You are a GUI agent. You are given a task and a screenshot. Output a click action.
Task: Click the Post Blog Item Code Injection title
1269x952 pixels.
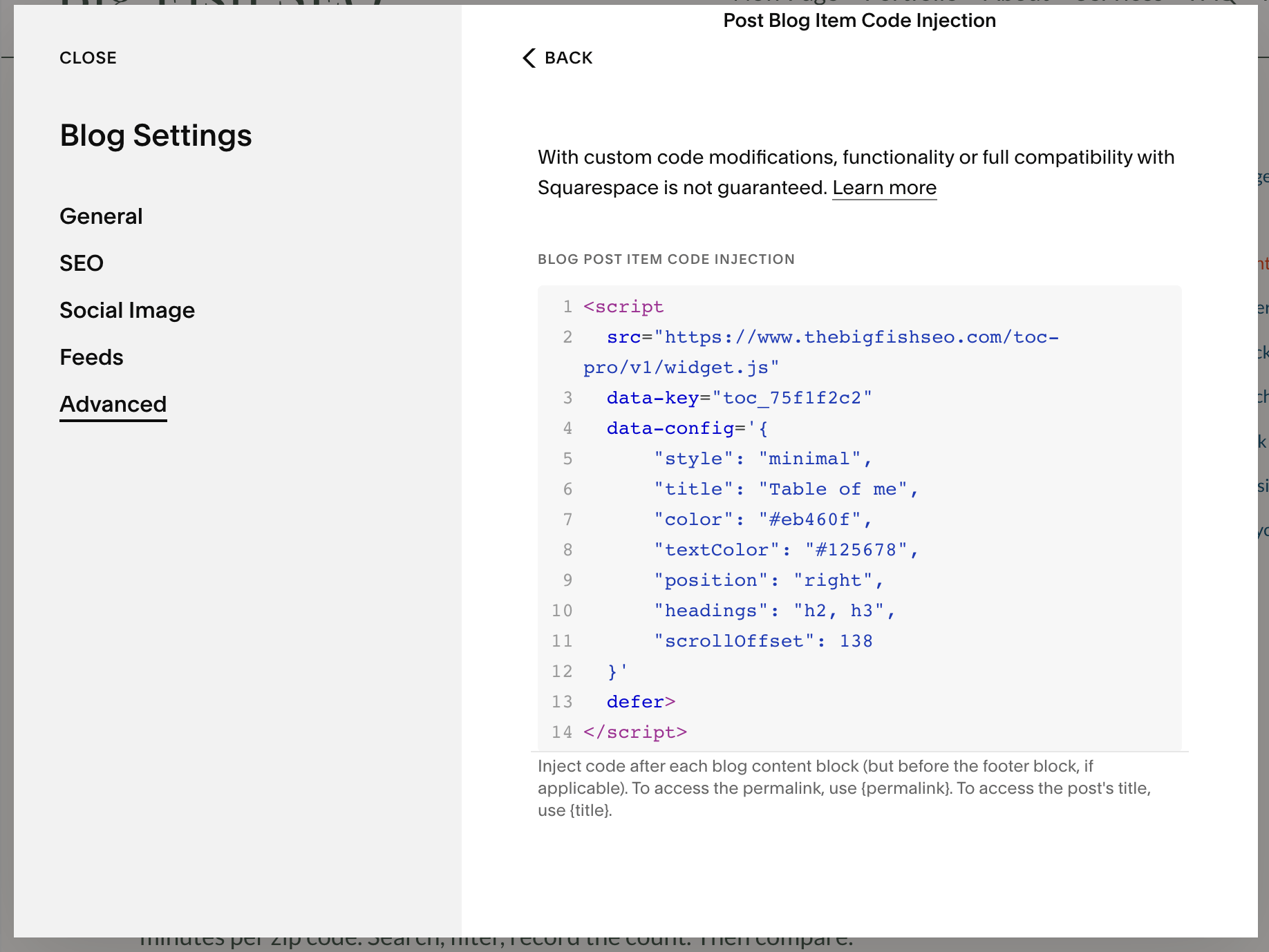858,21
